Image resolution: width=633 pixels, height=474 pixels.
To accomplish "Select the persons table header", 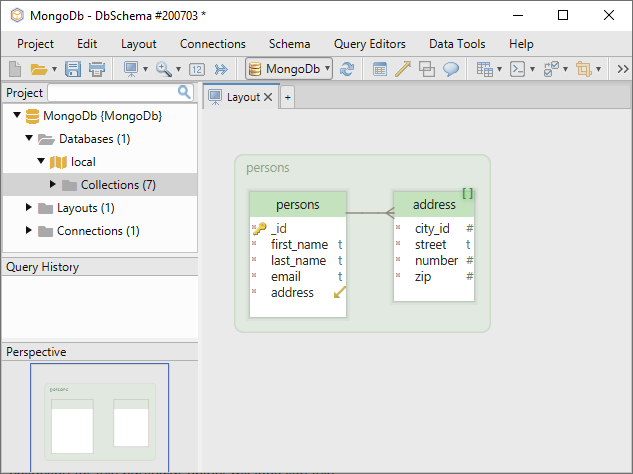I will 298,204.
